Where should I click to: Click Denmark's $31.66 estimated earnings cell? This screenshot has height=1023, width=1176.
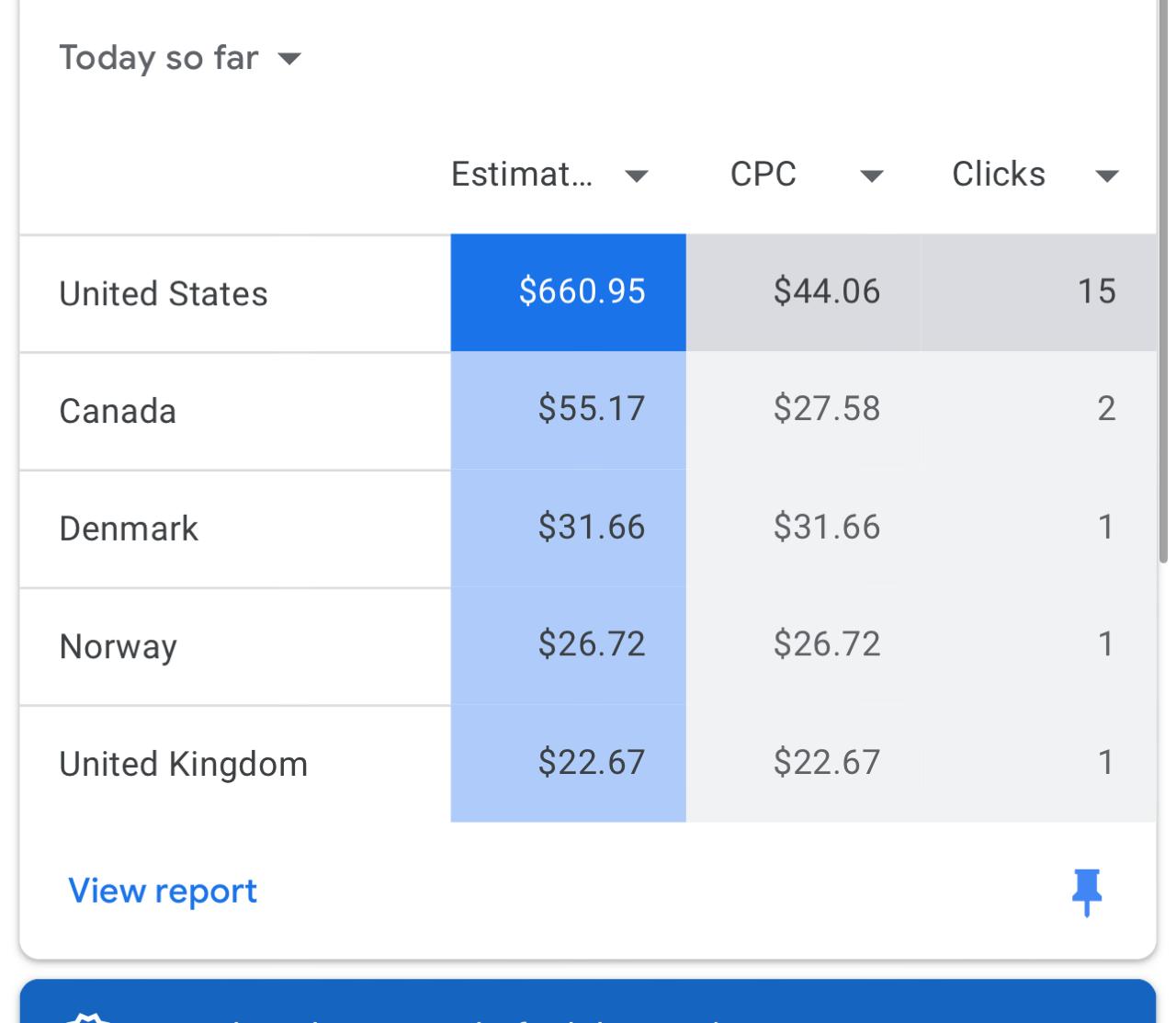click(x=591, y=527)
